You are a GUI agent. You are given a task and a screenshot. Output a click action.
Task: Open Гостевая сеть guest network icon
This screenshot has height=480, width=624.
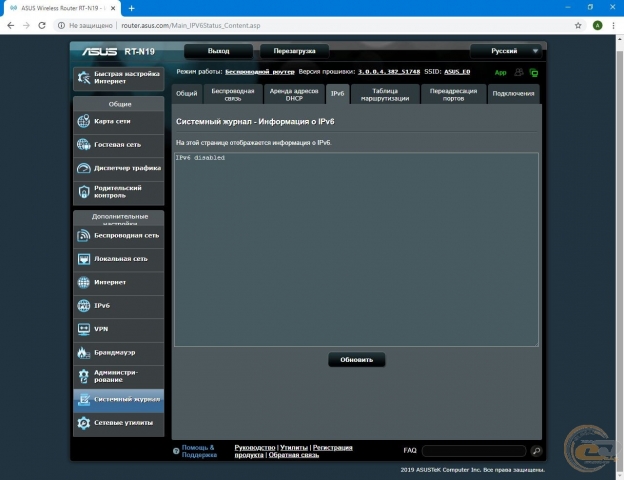coord(84,144)
